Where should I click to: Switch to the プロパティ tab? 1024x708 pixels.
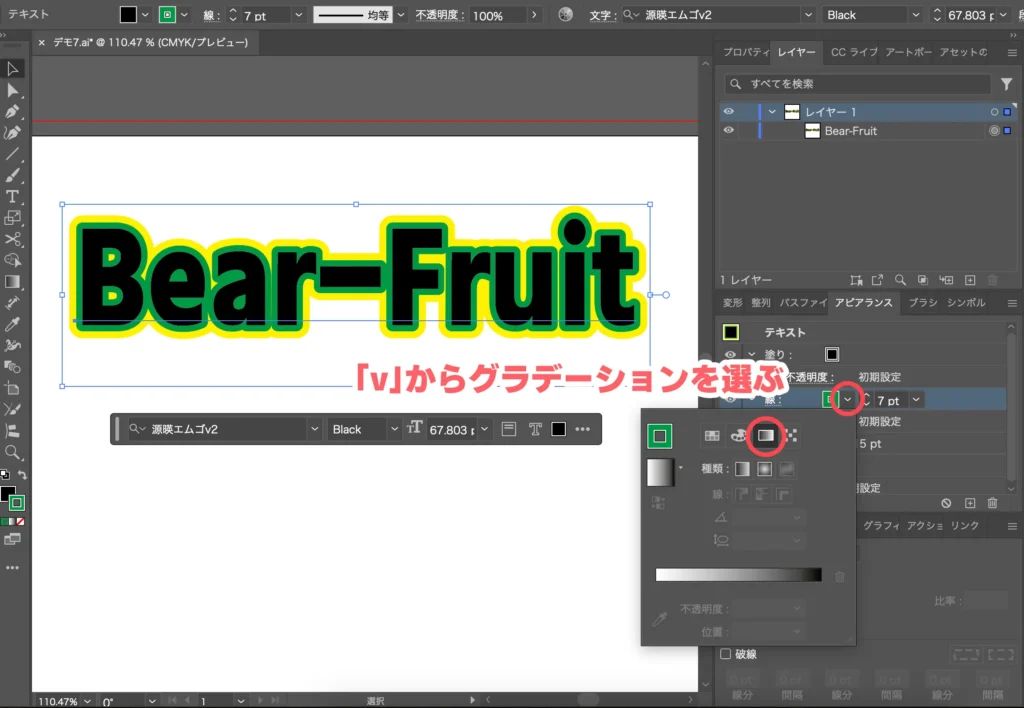[744, 52]
